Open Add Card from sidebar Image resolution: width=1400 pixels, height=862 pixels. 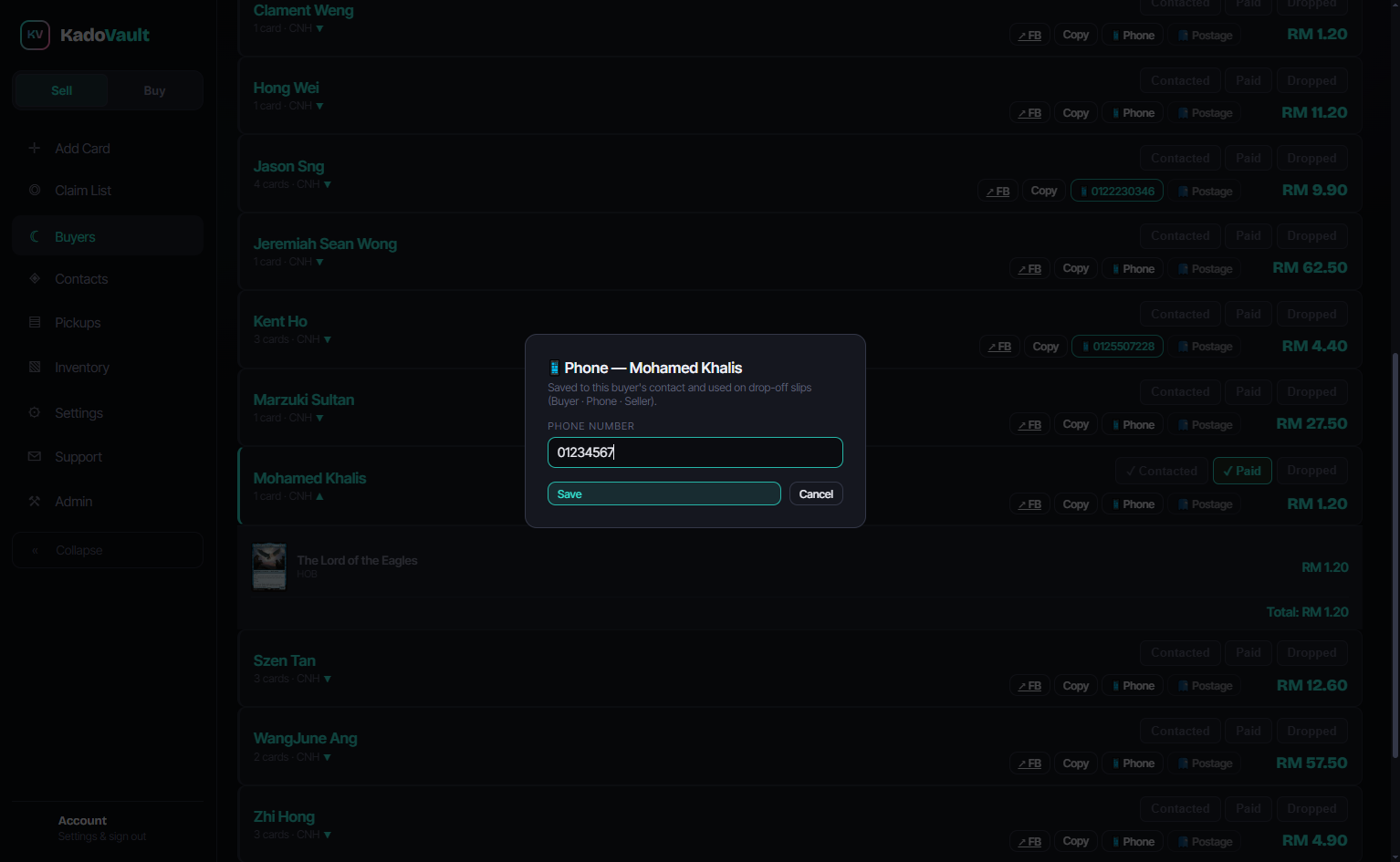click(x=108, y=148)
